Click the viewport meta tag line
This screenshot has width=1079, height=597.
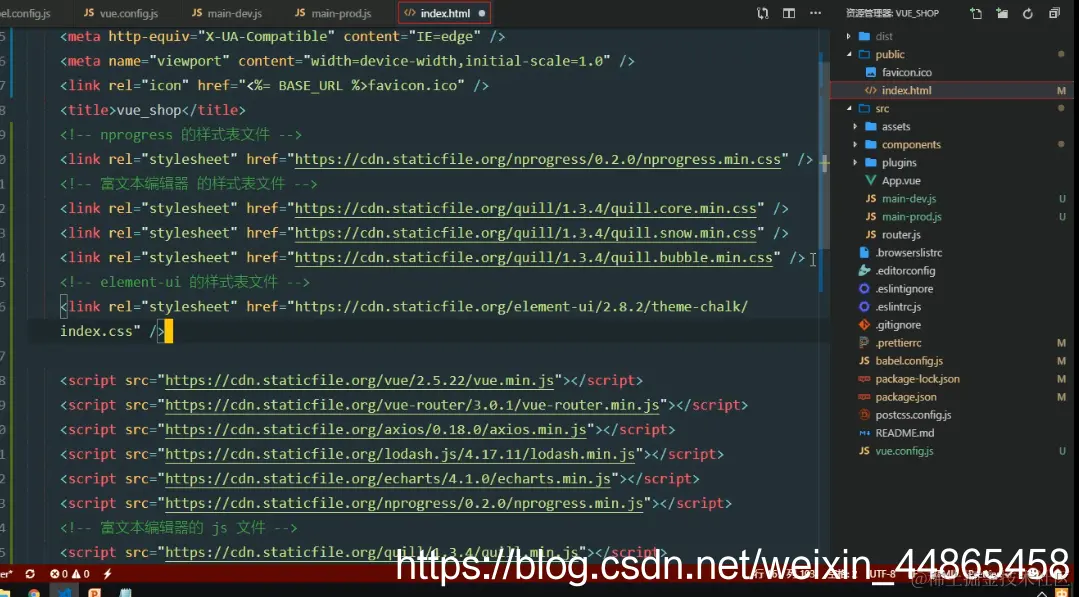348,61
